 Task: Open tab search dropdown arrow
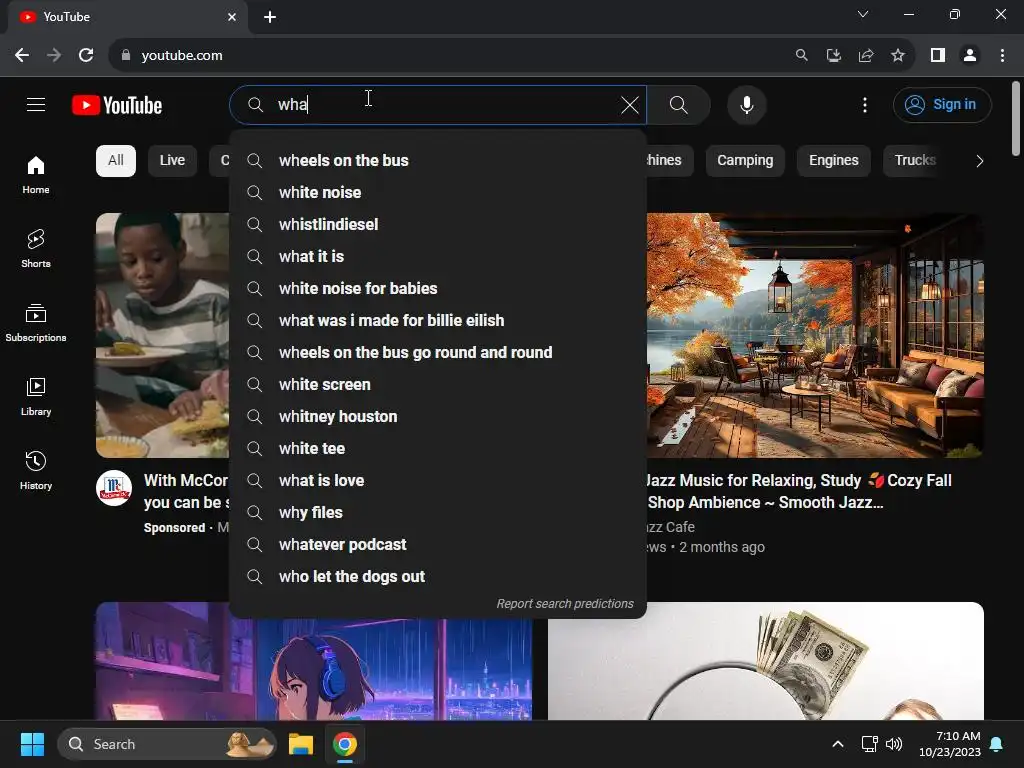(863, 14)
